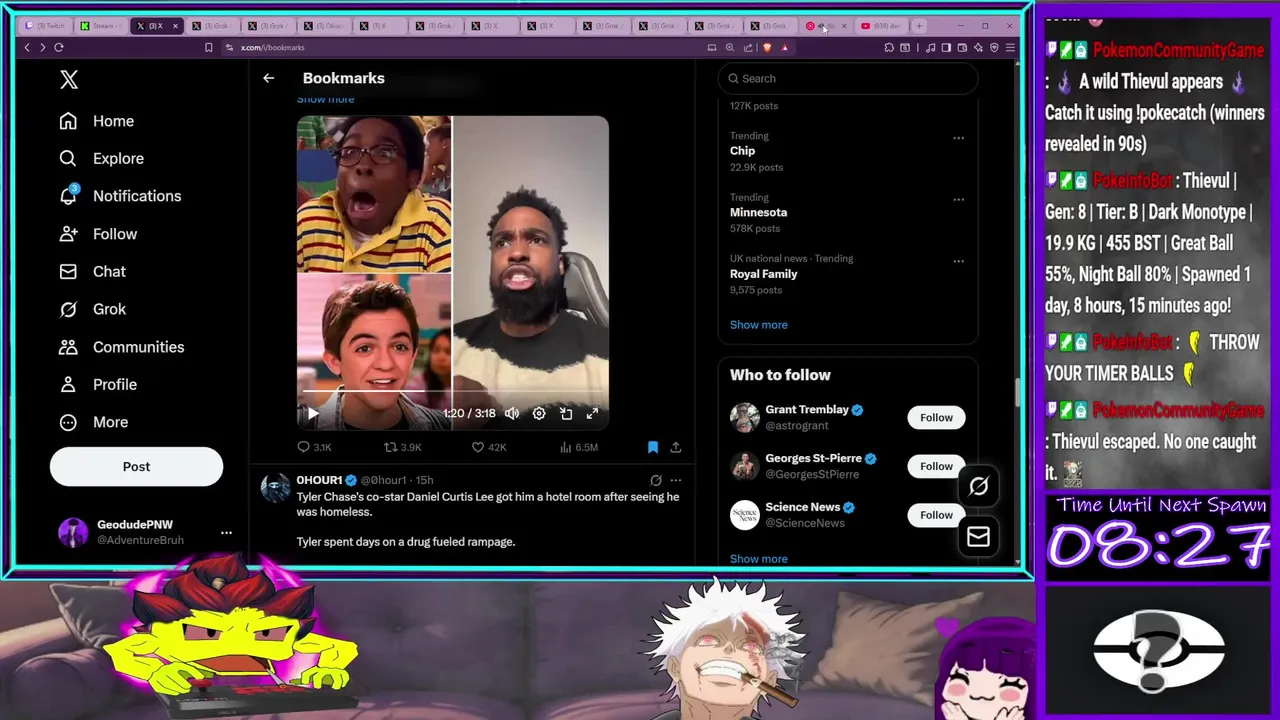Image resolution: width=1280 pixels, height=720 pixels.
Task: Open account switcher menu beside GeodudePNW
Action: (226, 532)
